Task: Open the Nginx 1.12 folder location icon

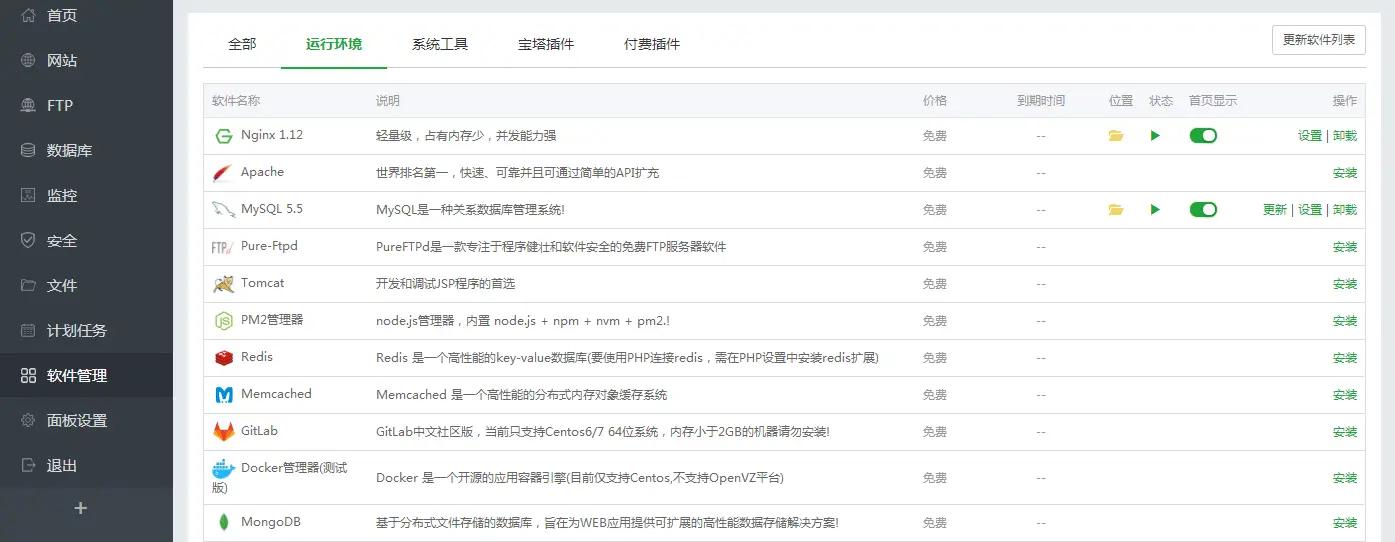Action: pos(1116,136)
